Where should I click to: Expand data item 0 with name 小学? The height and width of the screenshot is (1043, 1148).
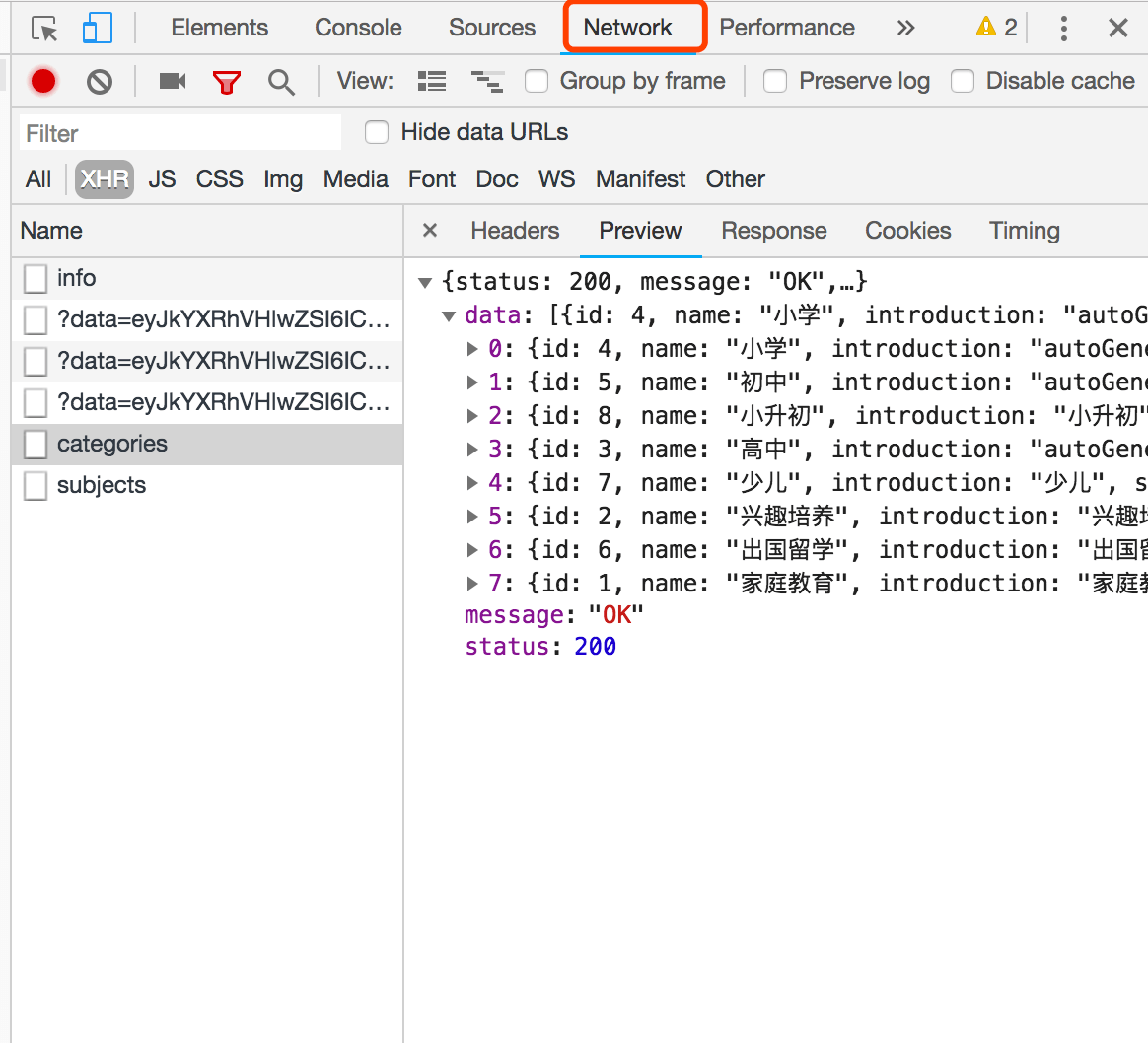pyautogui.click(x=472, y=349)
